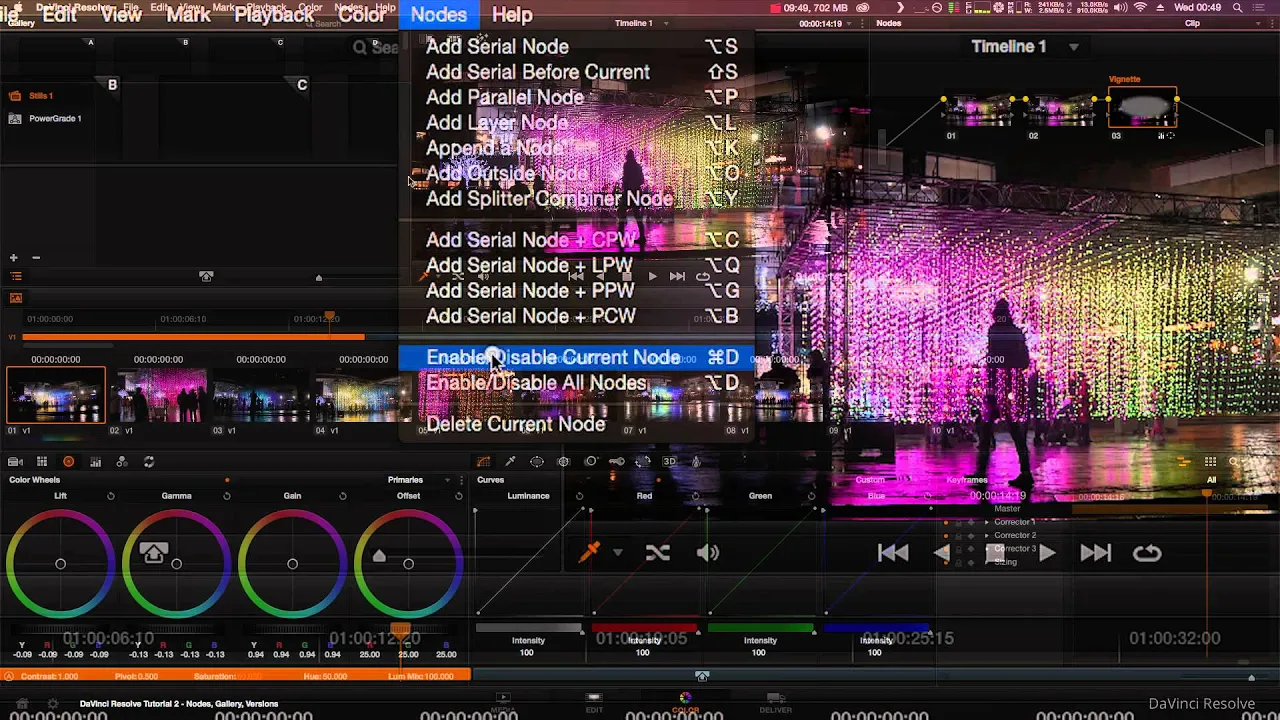1280x720 pixels.
Task: Open the Blur palette icon
Action: 590,461
